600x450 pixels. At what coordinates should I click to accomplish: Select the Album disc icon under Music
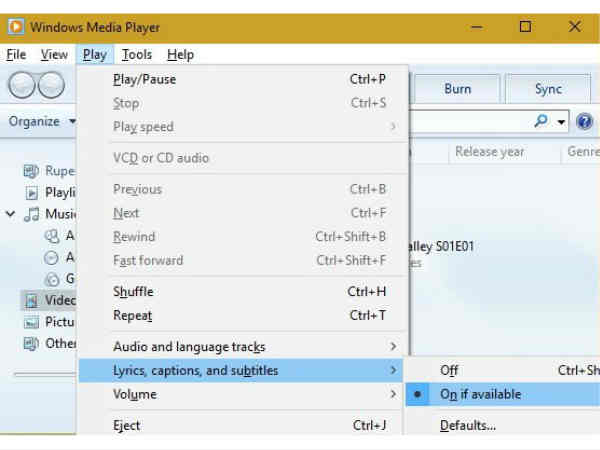pos(51,258)
